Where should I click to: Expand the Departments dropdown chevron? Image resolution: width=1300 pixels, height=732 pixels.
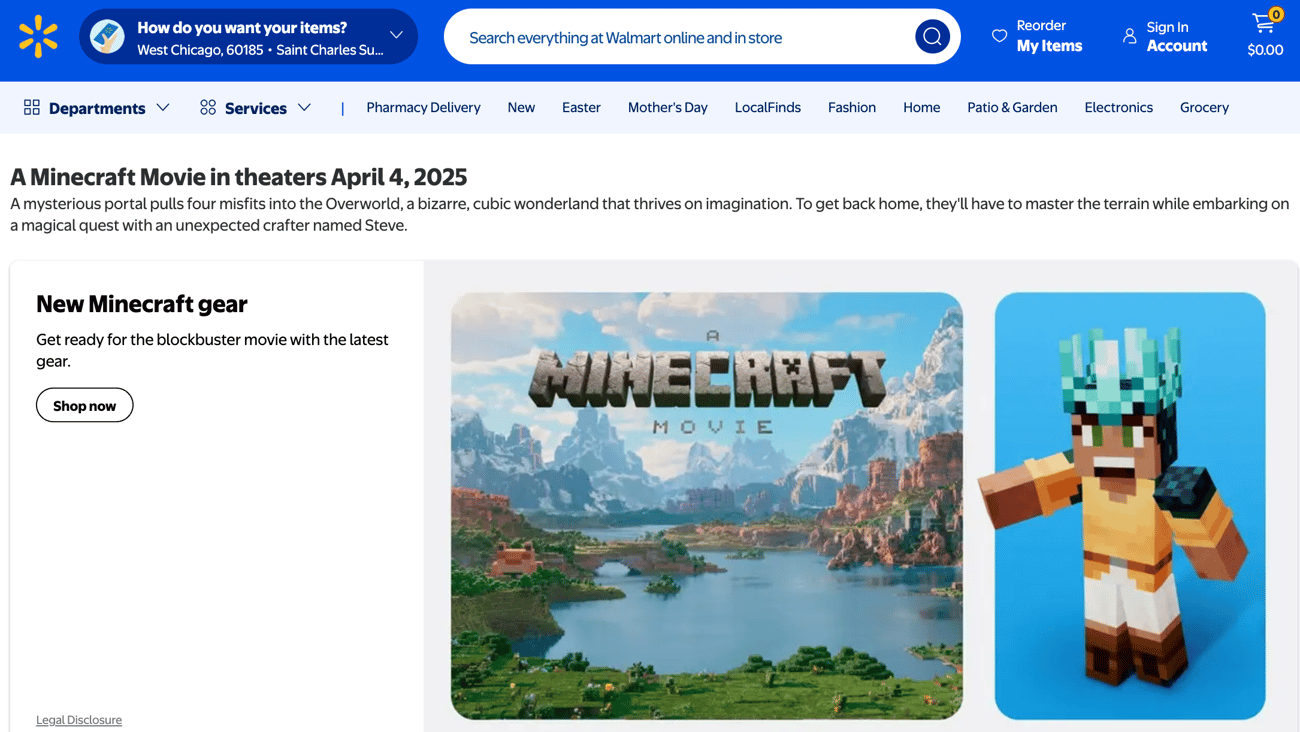164,107
